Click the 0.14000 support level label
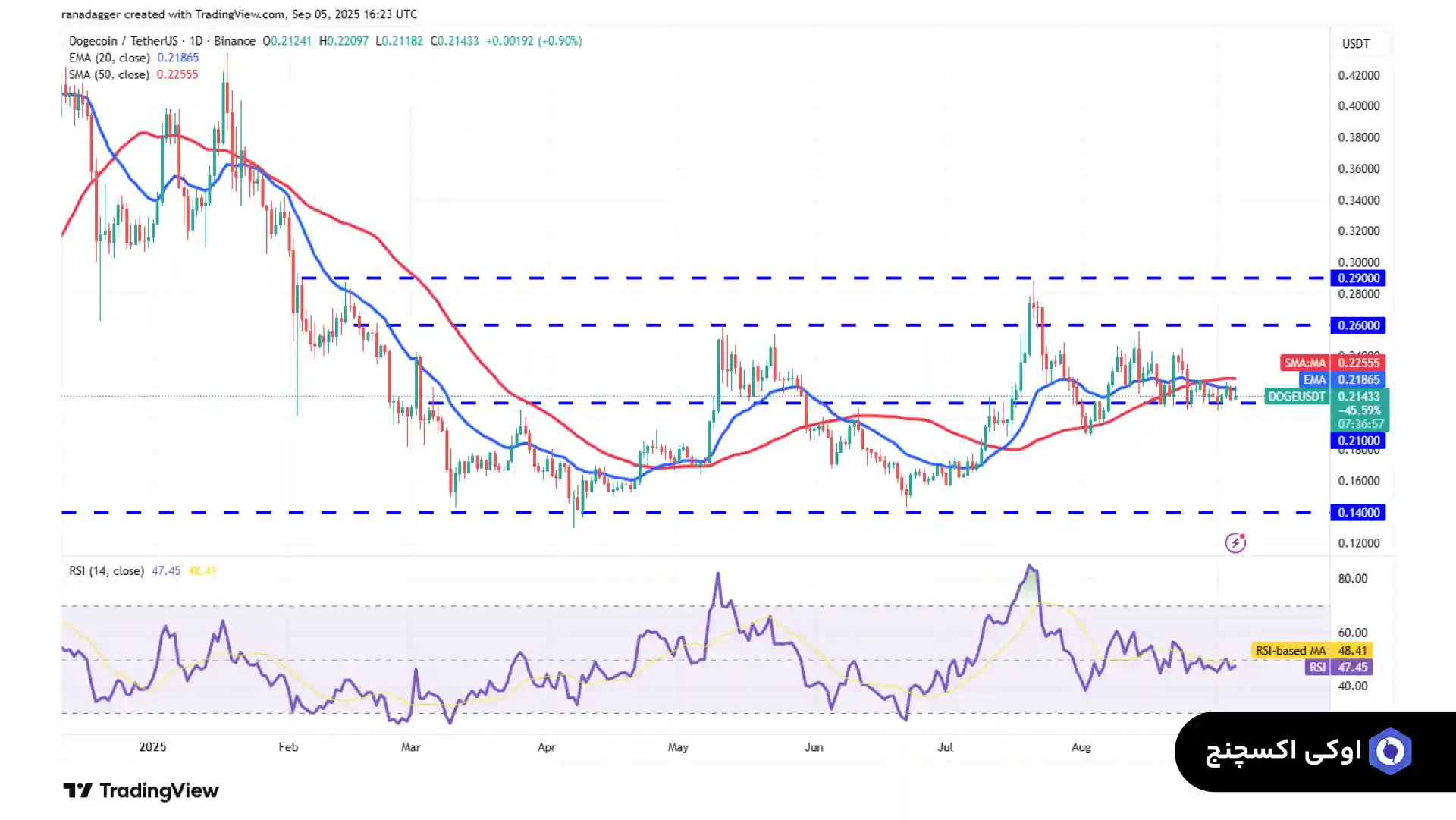 pos(1358,513)
